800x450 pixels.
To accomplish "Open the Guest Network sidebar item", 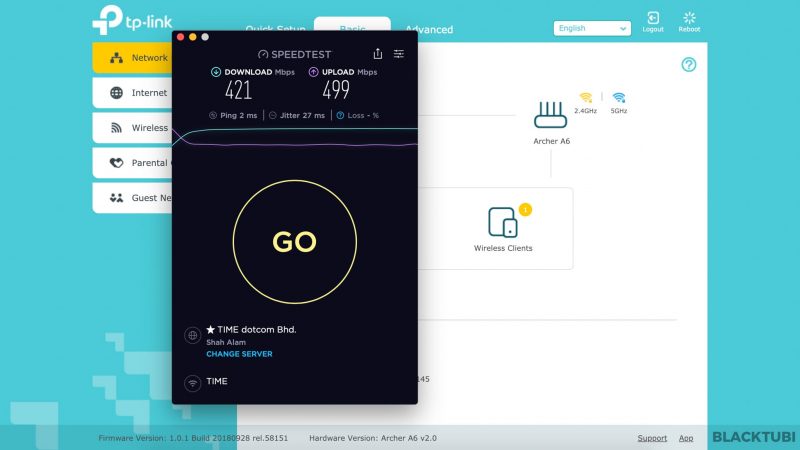I will (x=132, y=198).
